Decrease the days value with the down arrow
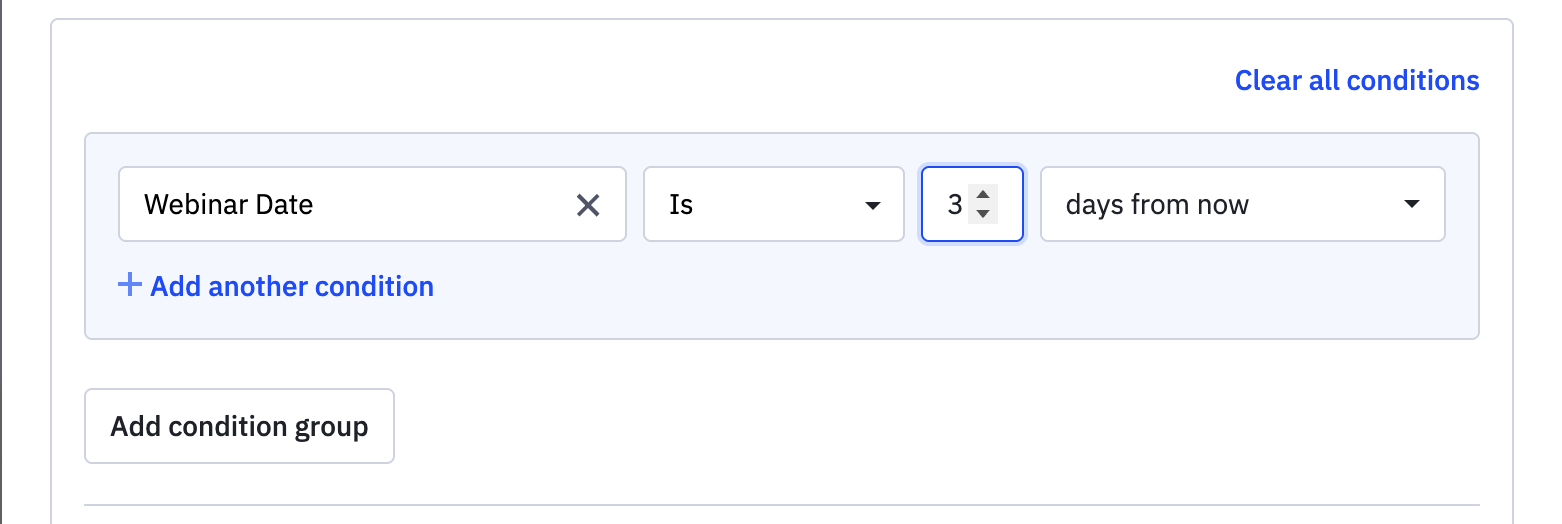Viewport: 1562px width, 524px height. coord(983,214)
